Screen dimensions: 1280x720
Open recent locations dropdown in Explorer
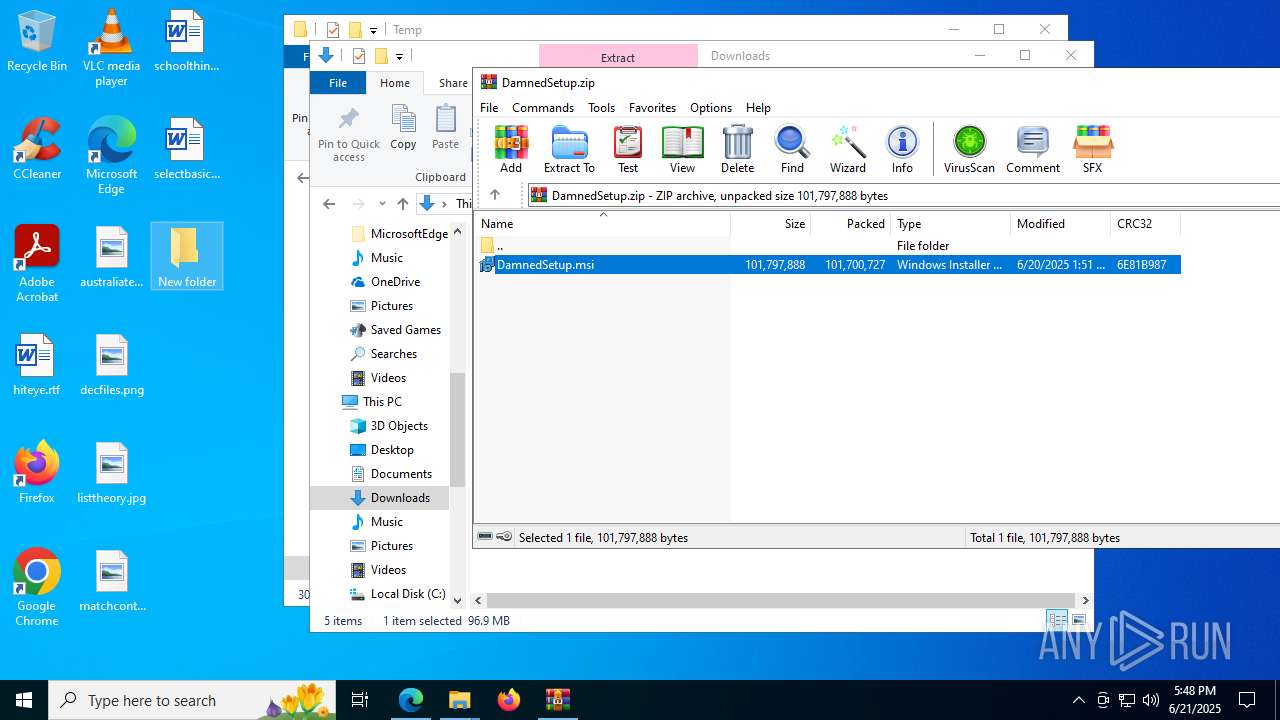click(x=382, y=204)
